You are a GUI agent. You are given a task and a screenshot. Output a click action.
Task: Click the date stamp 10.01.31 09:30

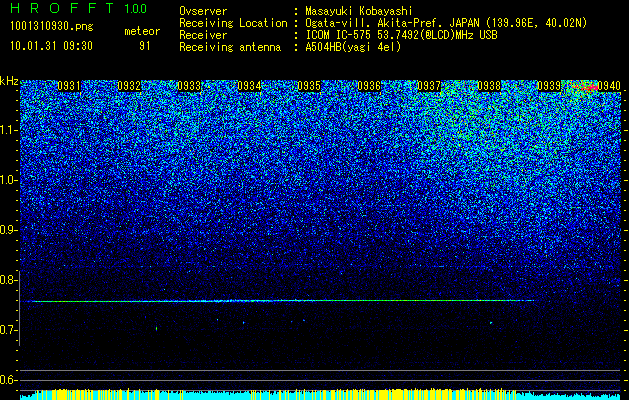tap(51, 46)
